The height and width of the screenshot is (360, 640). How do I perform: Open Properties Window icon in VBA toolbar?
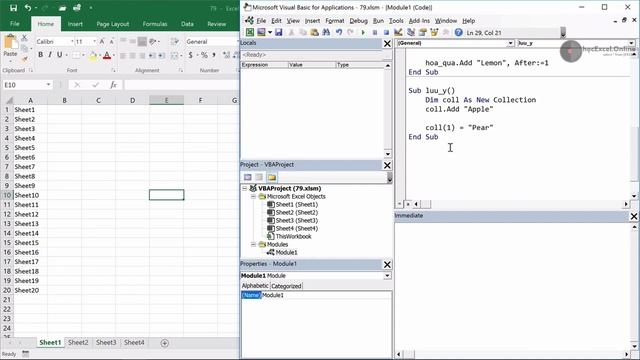point(422,32)
